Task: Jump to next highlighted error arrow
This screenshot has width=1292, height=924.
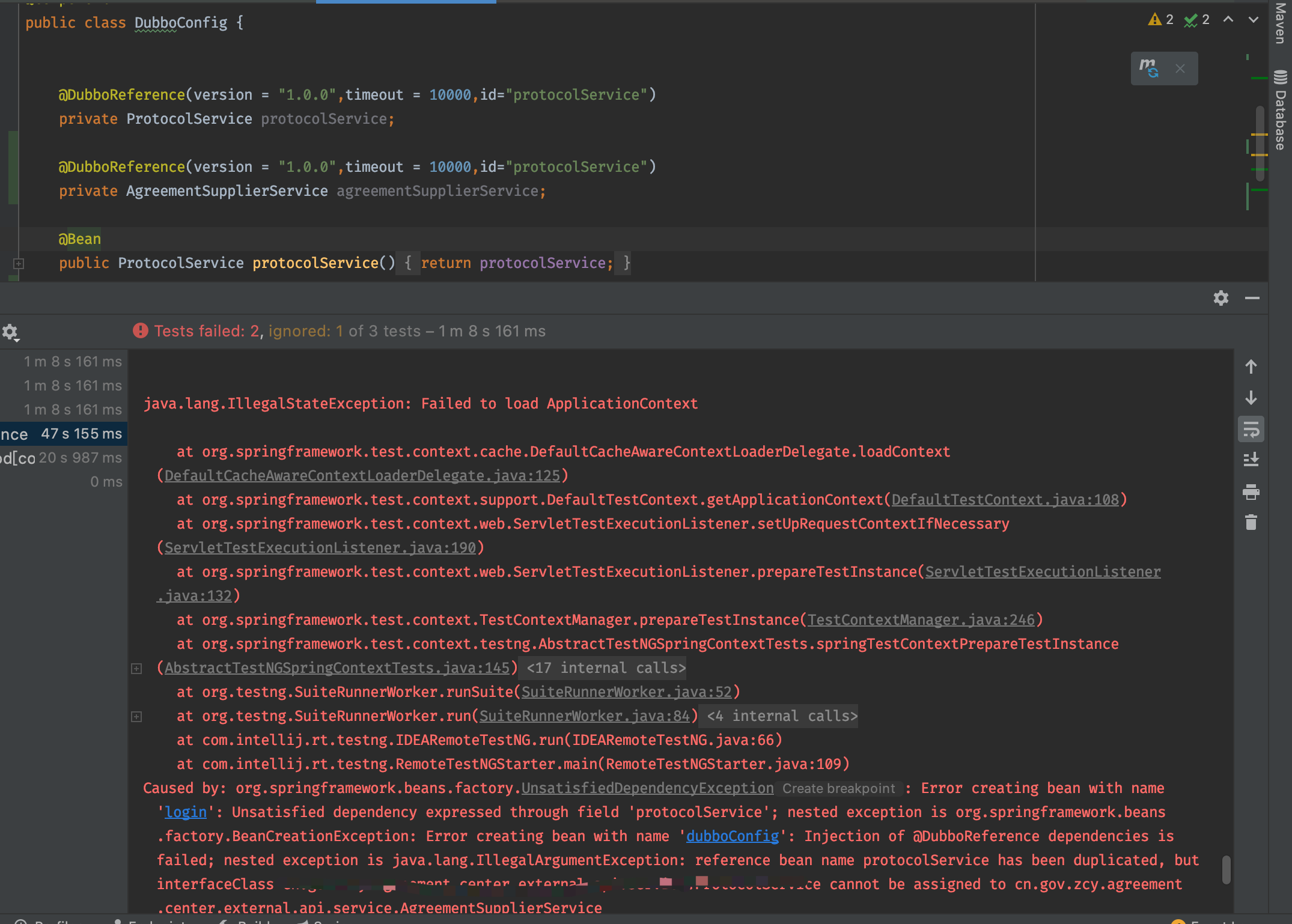Action: [x=1254, y=20]
